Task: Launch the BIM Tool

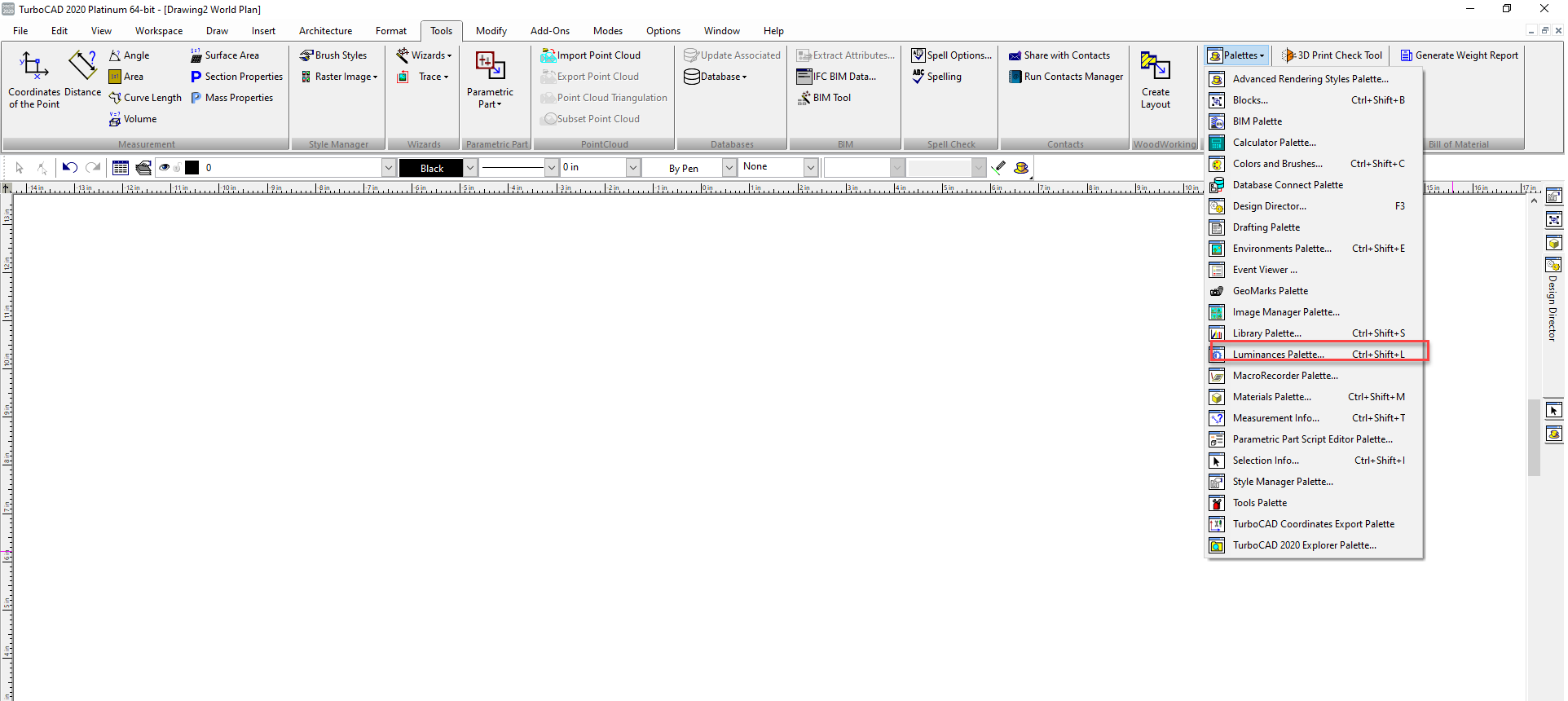Action: coord(824,98)
